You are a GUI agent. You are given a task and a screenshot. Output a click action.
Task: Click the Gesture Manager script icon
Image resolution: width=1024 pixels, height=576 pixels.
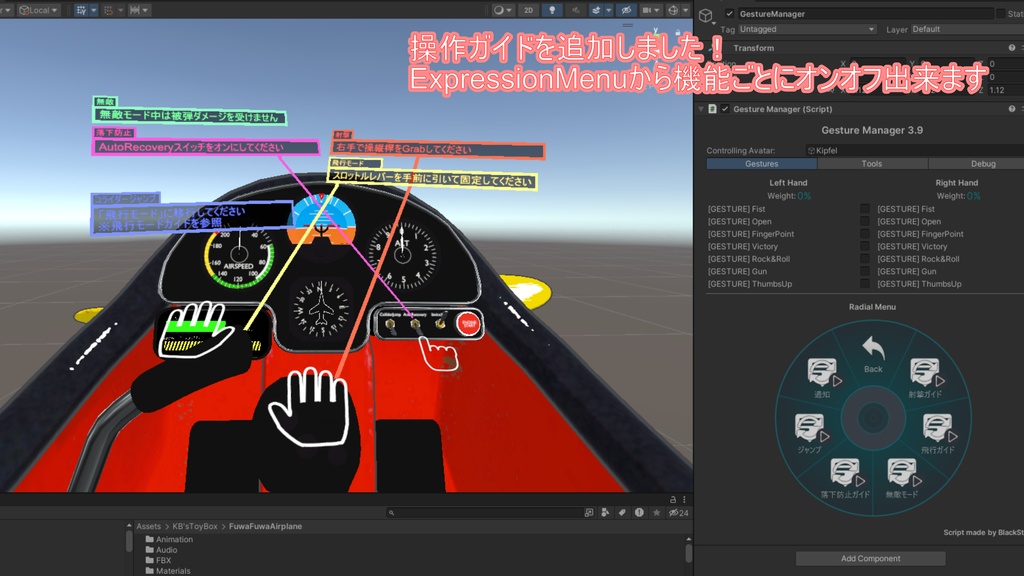712,109
